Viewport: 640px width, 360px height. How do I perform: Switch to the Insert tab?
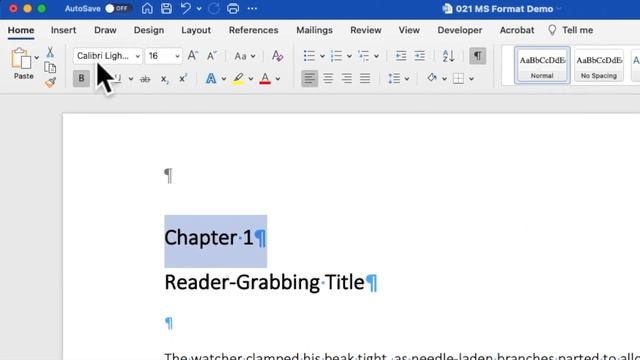pos(63,30)
